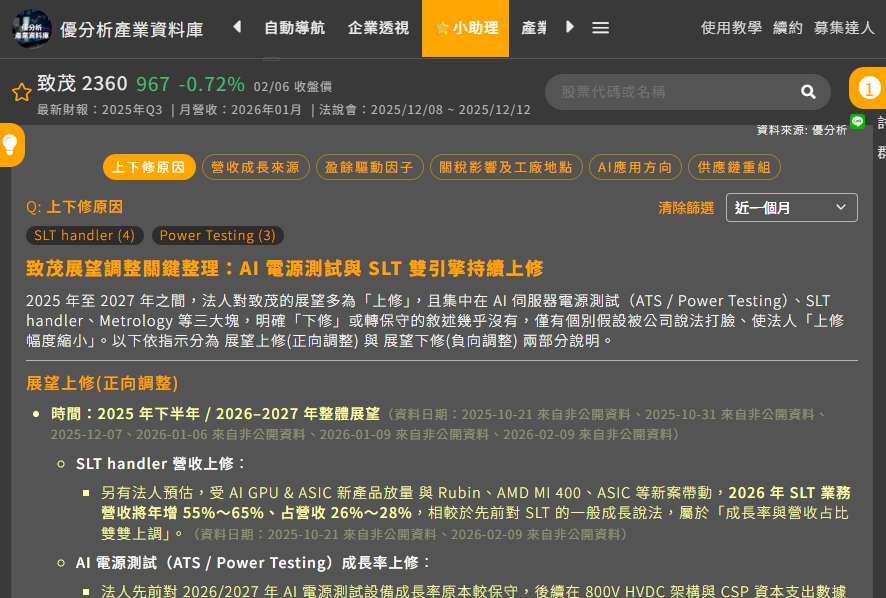Click the 營收成長來源 button
This screenshot has width=886, height=598.
point(255,167)
